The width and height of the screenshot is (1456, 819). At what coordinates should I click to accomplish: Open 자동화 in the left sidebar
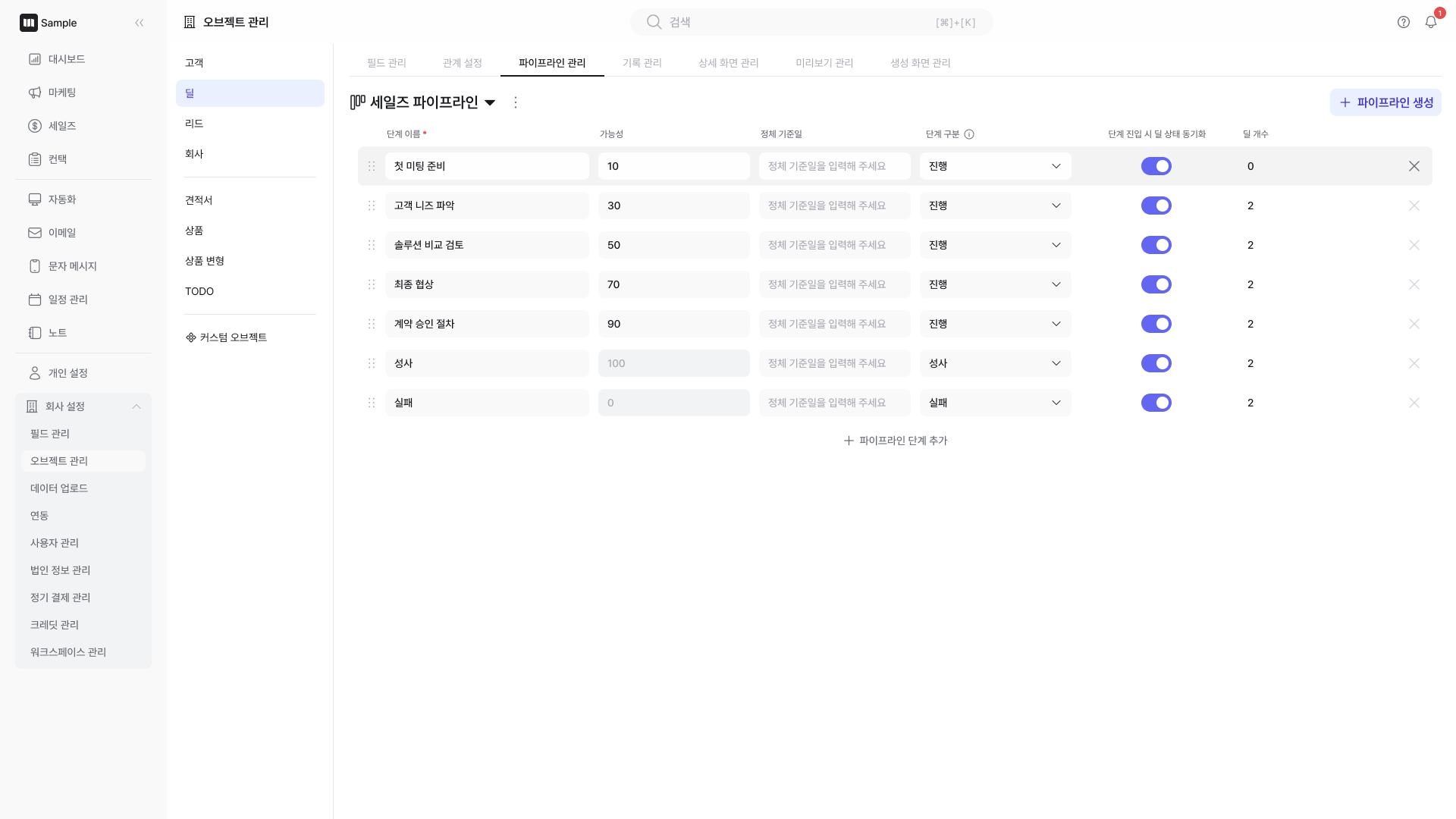(62, 199)
